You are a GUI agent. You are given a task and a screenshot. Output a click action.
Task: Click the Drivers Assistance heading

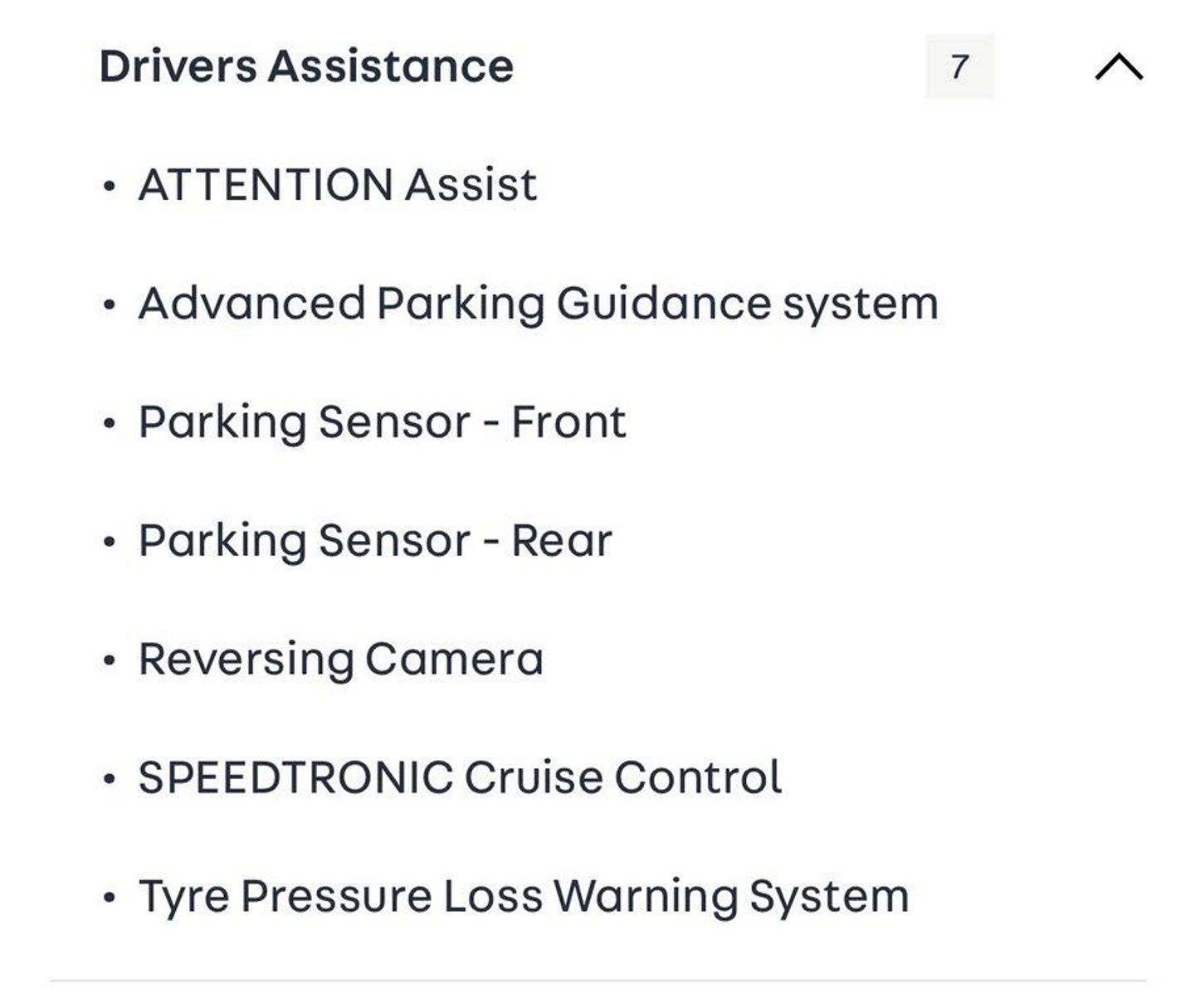(306, 66)
